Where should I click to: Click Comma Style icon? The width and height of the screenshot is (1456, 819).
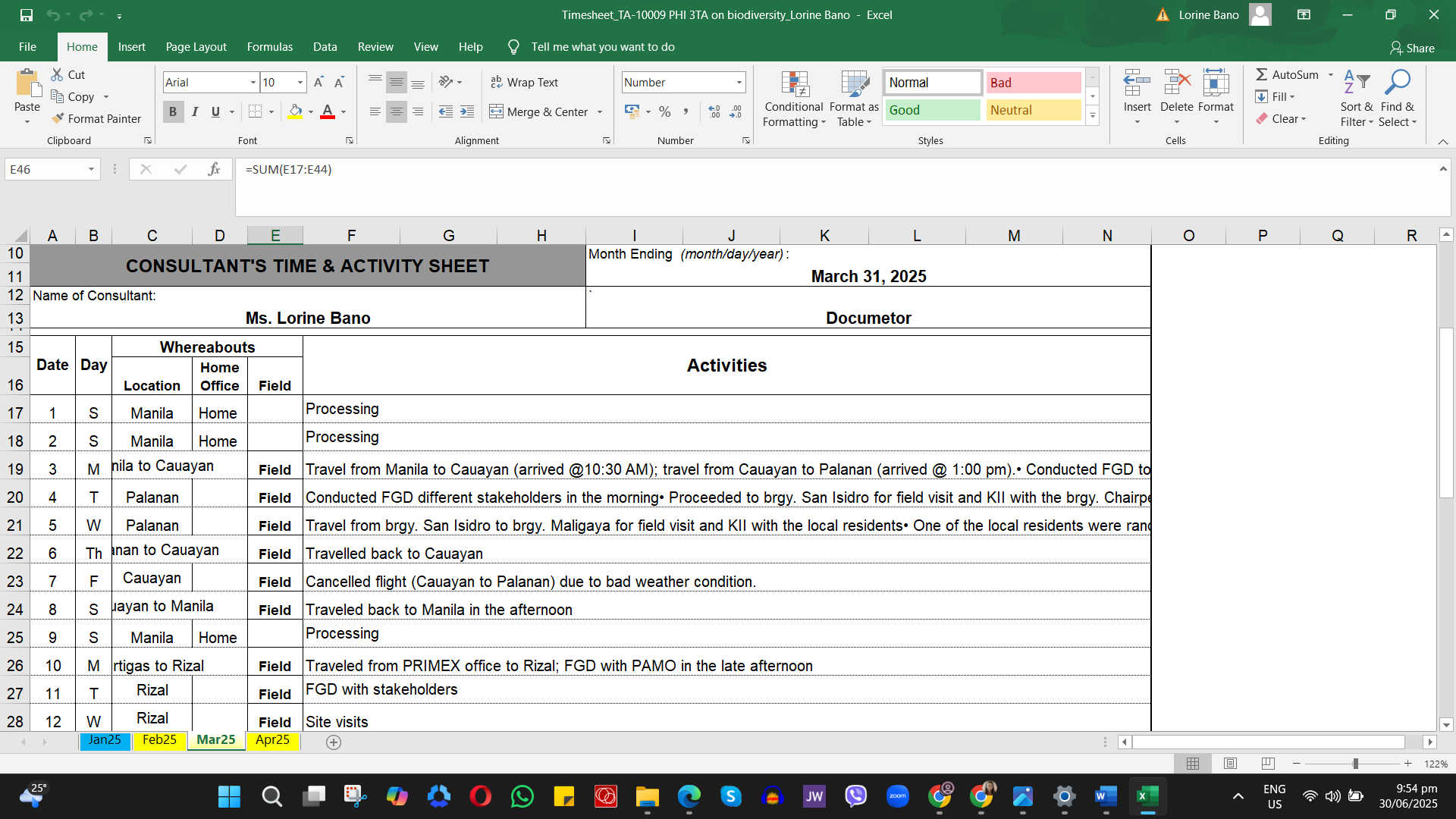(686, 111)
